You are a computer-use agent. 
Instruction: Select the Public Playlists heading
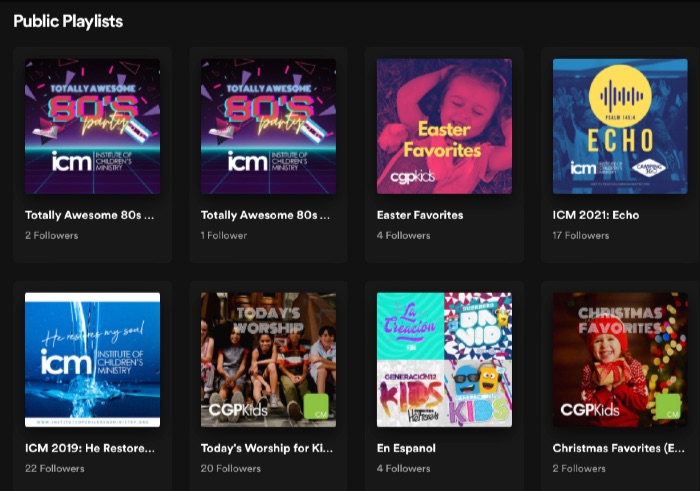[68, 21]
